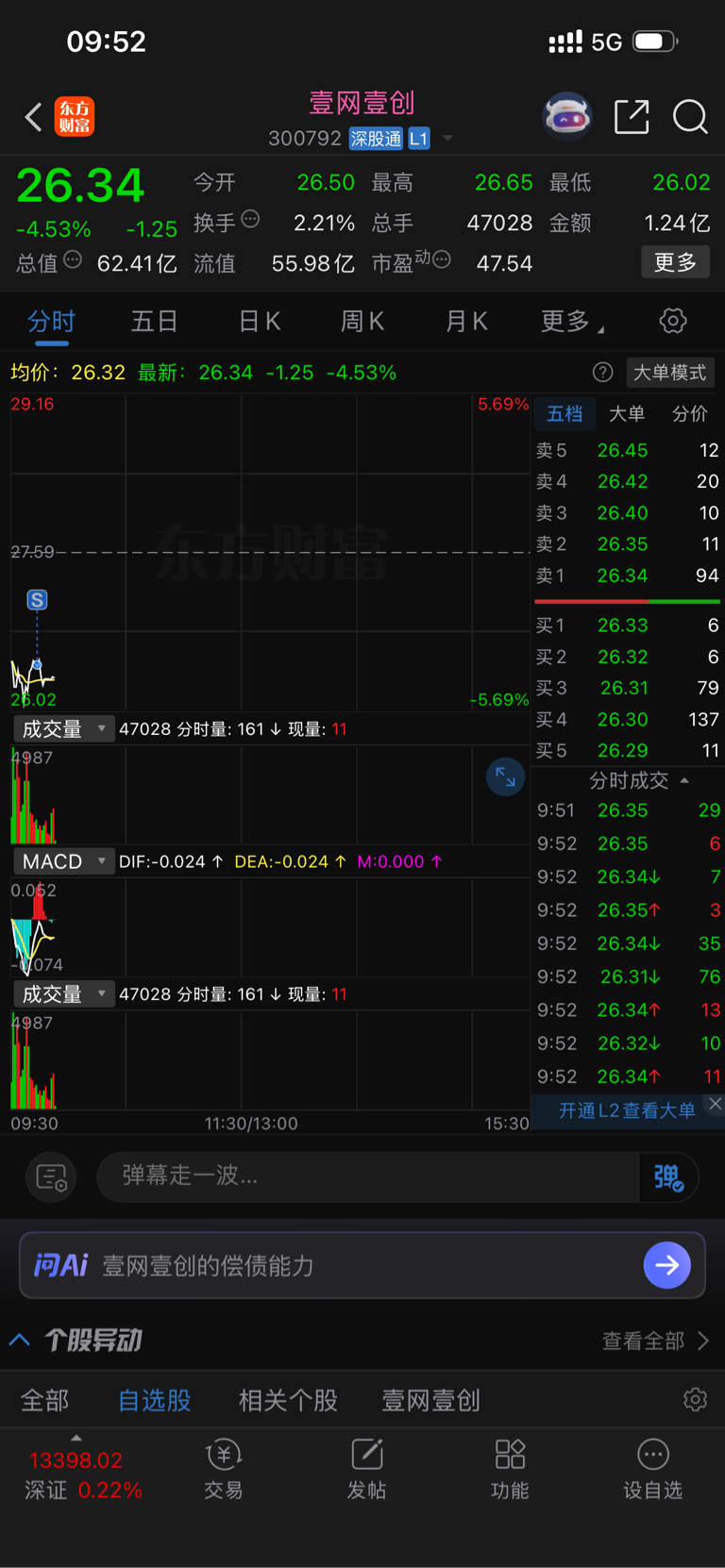Tap the 壹网壹创 stock title
This screenshot has width=725, height=1568.
(x=362, y=102)
